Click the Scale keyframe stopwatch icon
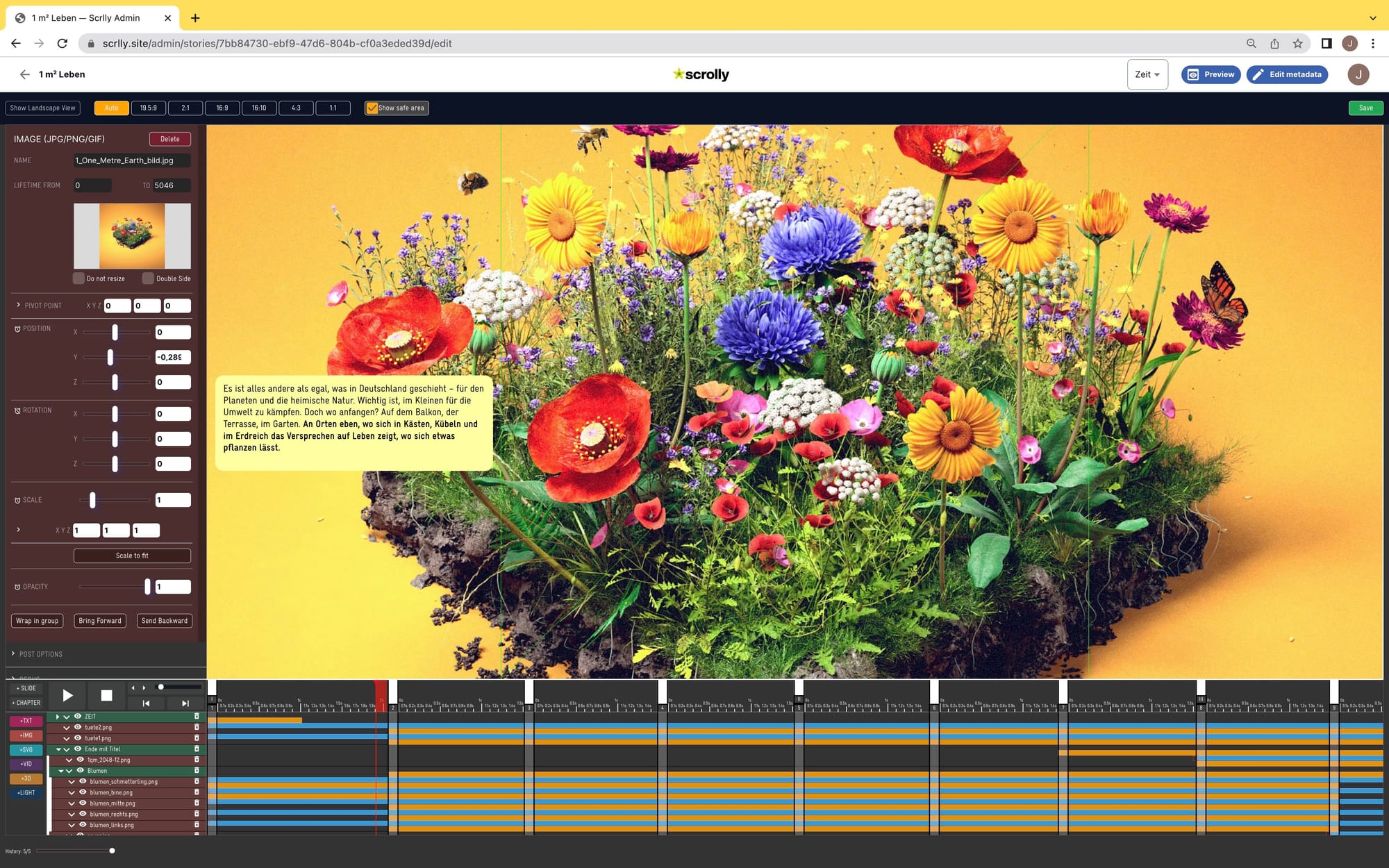 point(17,501)
